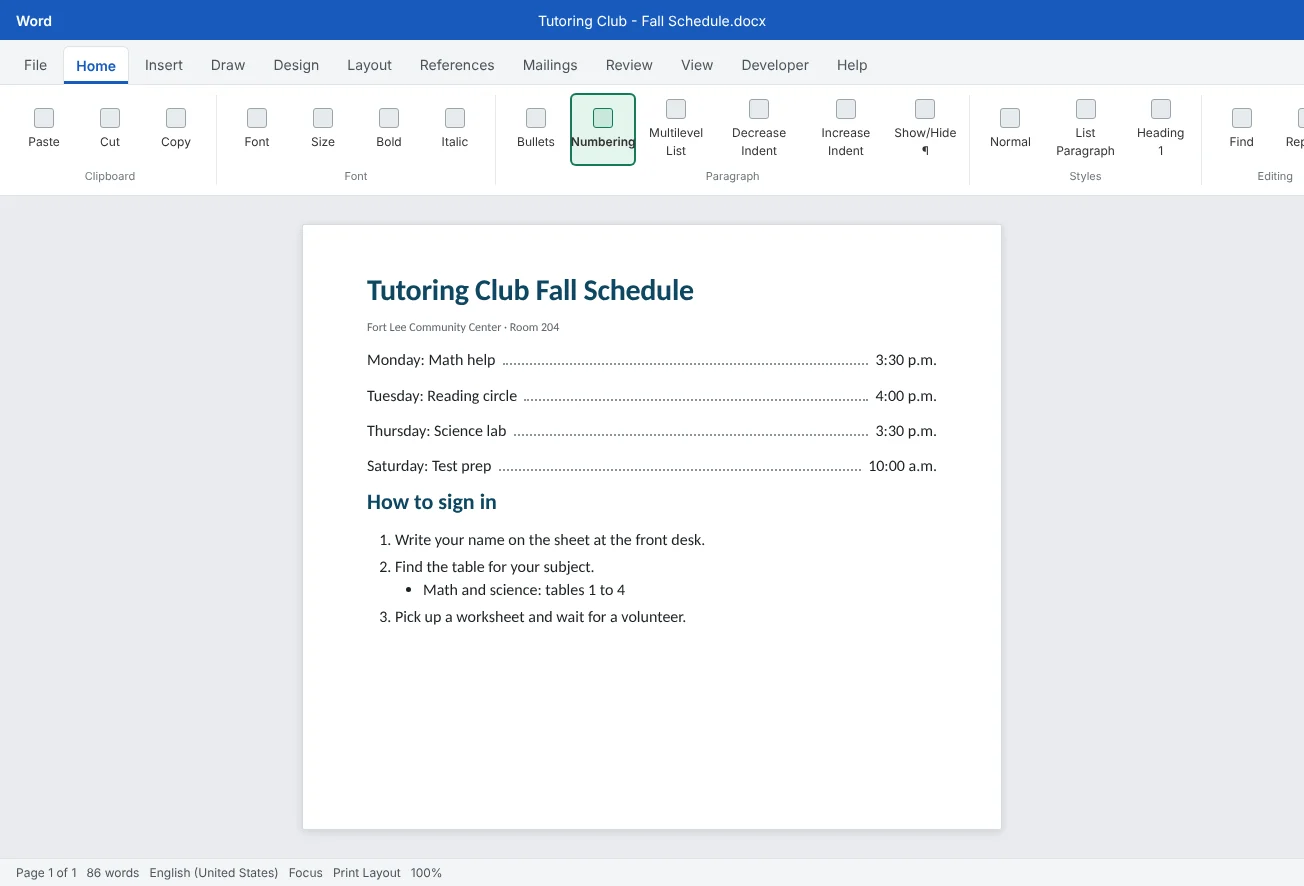
Task: Click the 86 words count in status bar
Action: pyautogui.click(x=113, y=873)
